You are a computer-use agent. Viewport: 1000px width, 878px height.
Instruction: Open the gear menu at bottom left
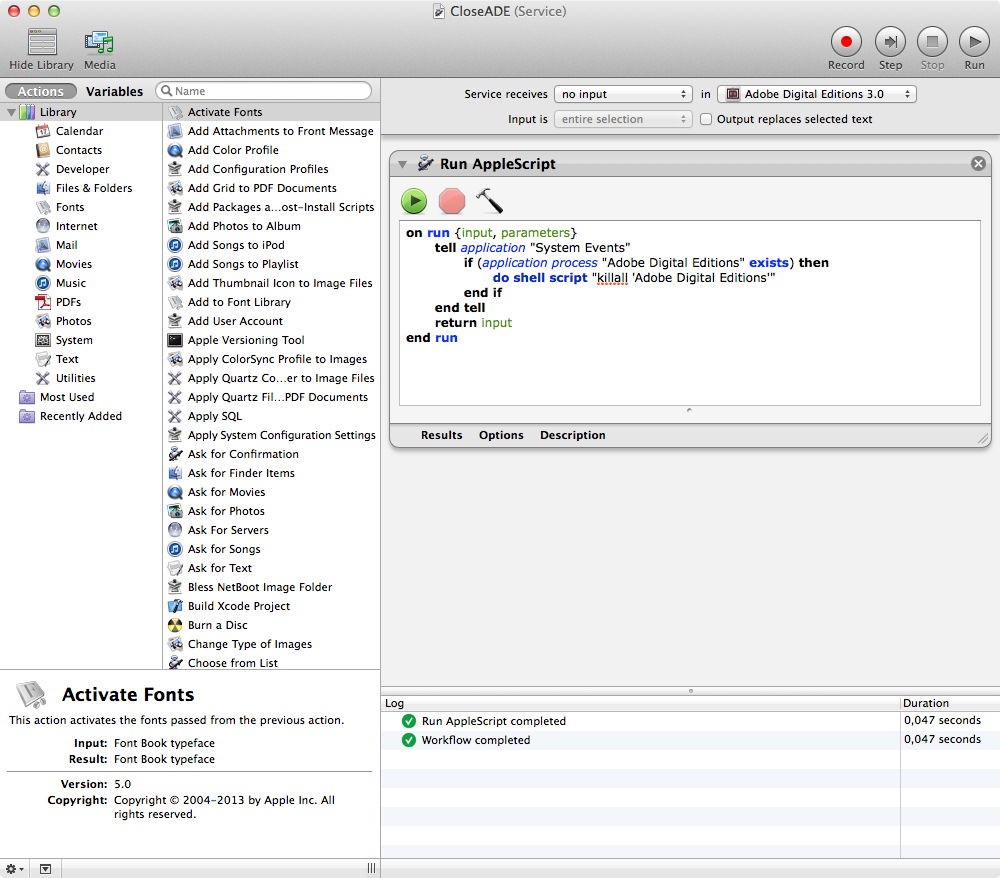(x=14, y=869)
